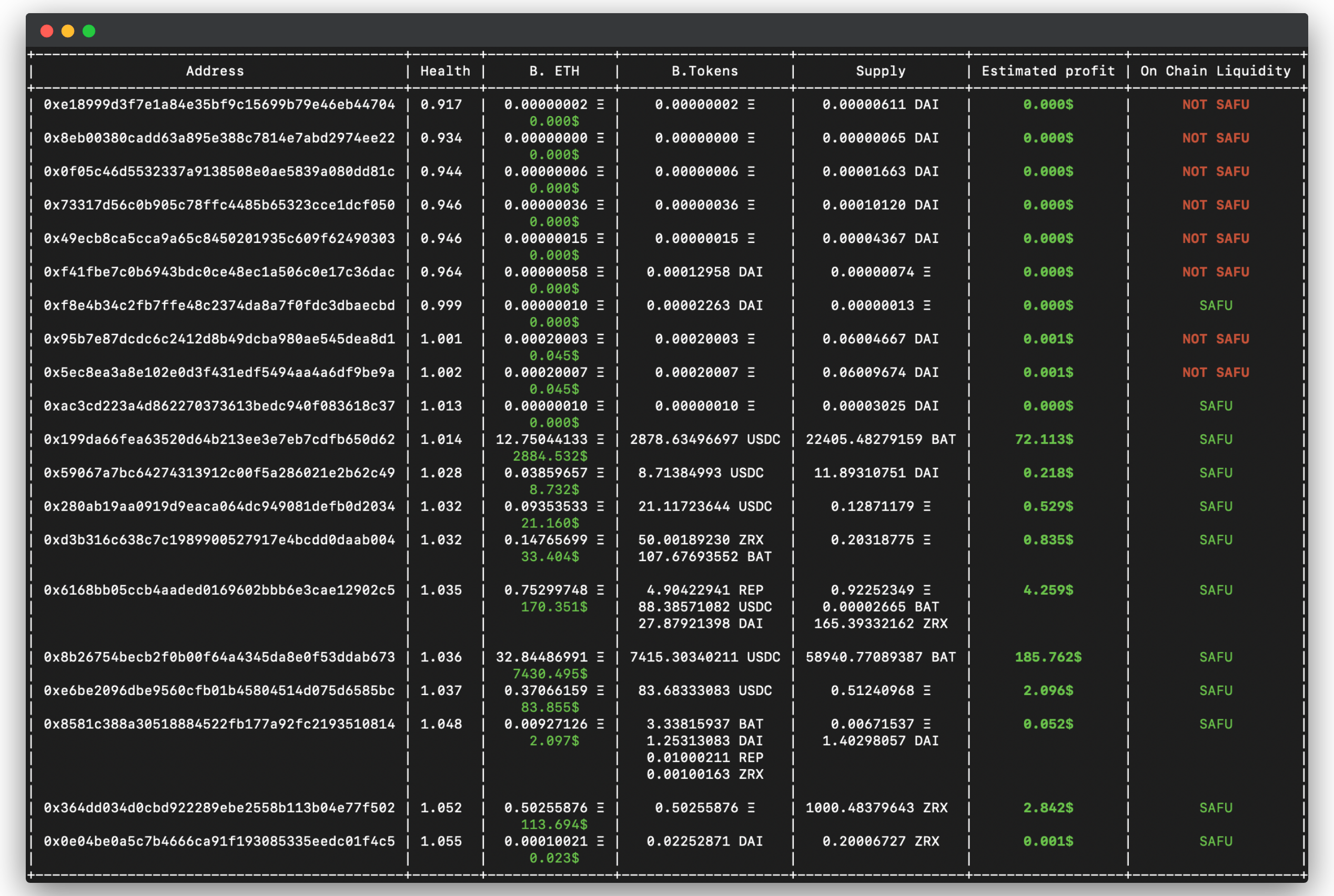The width and height of the screenshot is (1334, 896).
Task: Click the 72.113$ estimated profit value
Action: pyautogui.click(x=1044, y=440)
